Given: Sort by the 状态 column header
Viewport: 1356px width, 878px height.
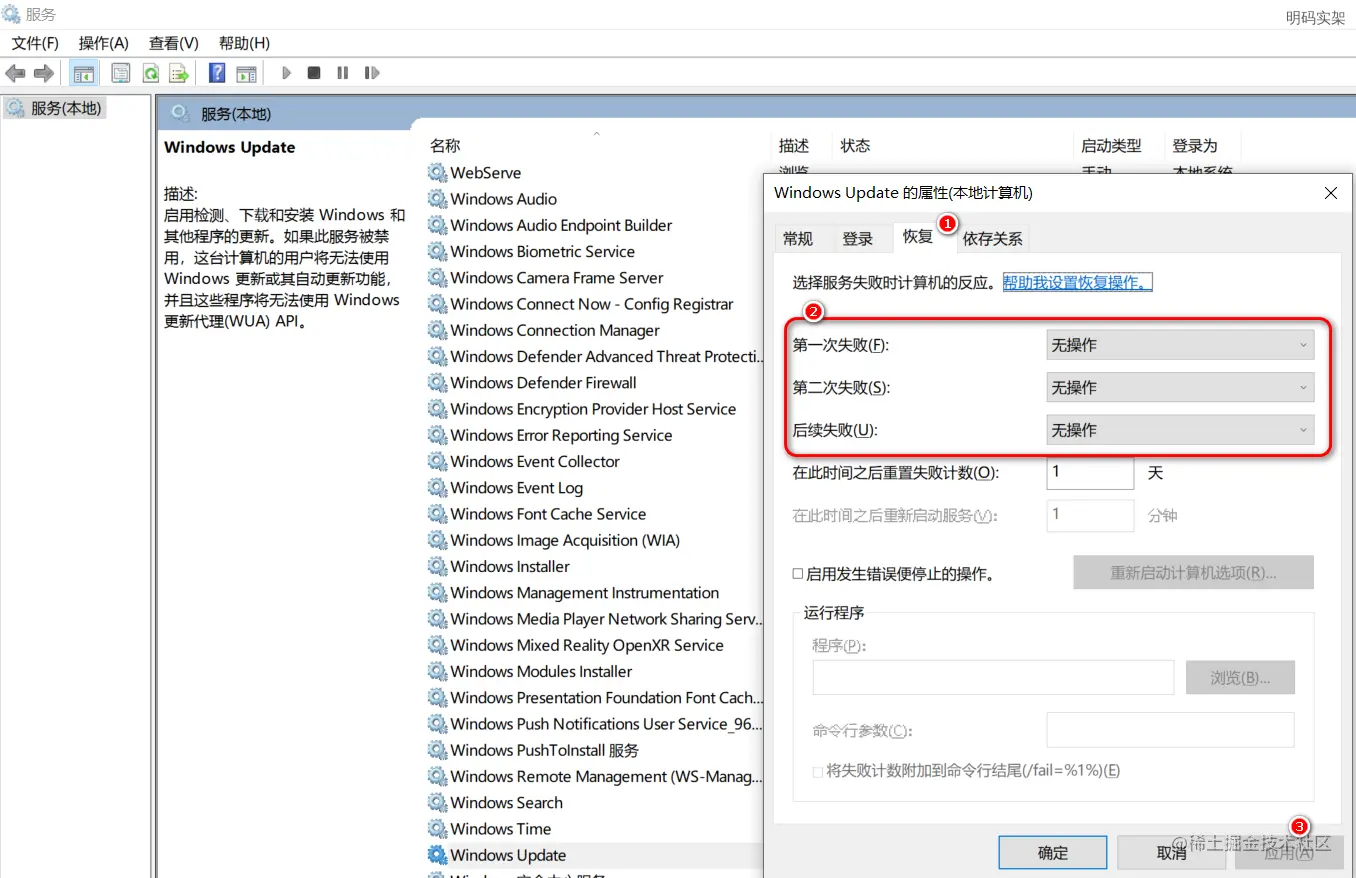Looking at the screenshot, I should (x=855, y=146).
